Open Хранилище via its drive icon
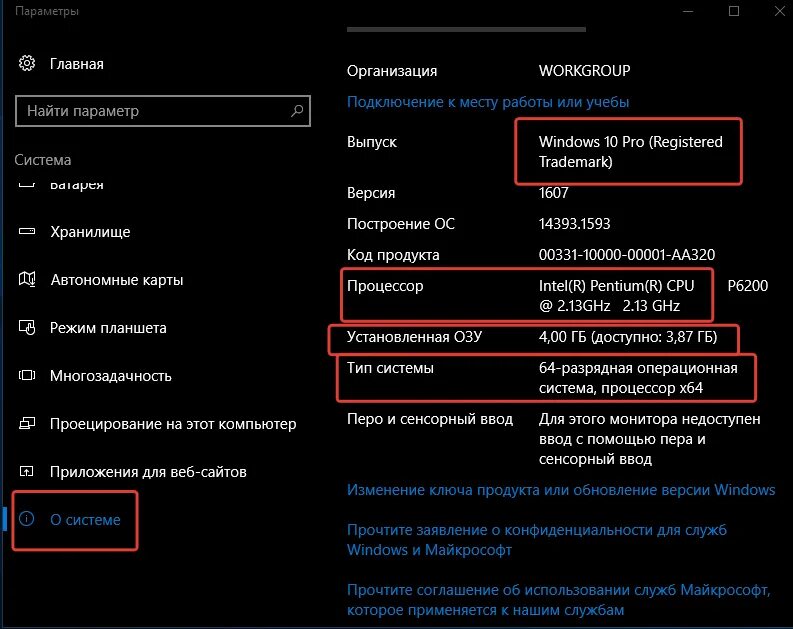This screenshot has height=629, width=793. [x=27, y=232]
